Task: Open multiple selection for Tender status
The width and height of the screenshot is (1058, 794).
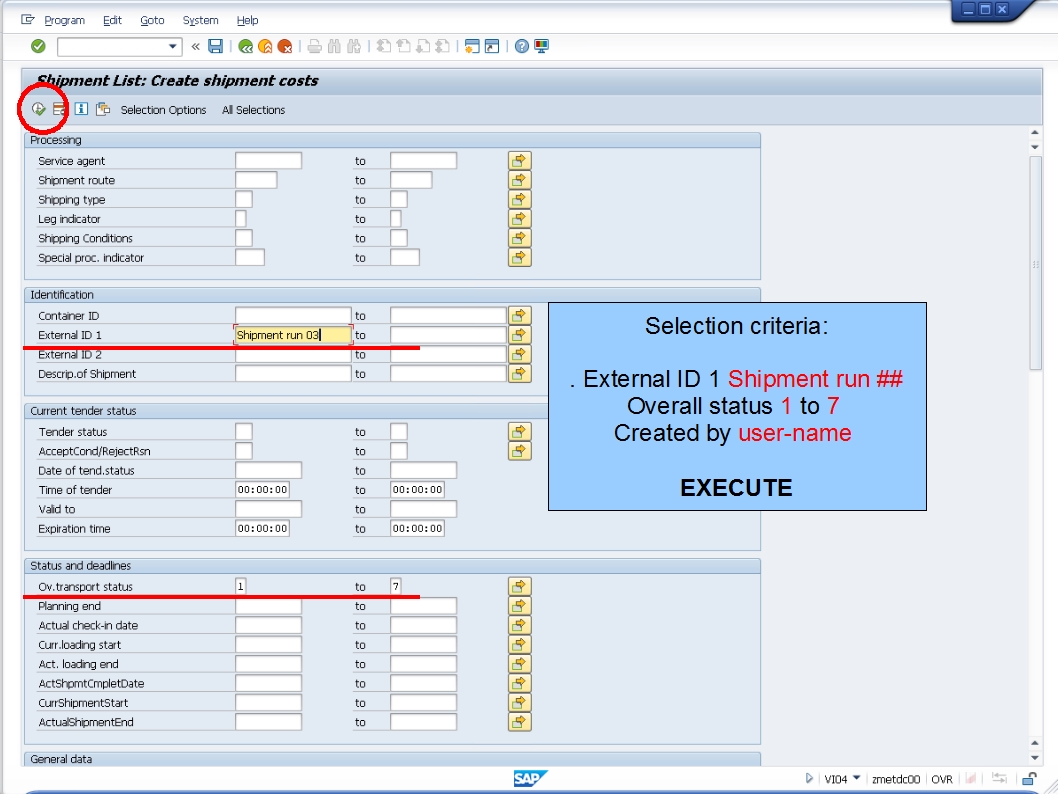Action: [520, 432]
